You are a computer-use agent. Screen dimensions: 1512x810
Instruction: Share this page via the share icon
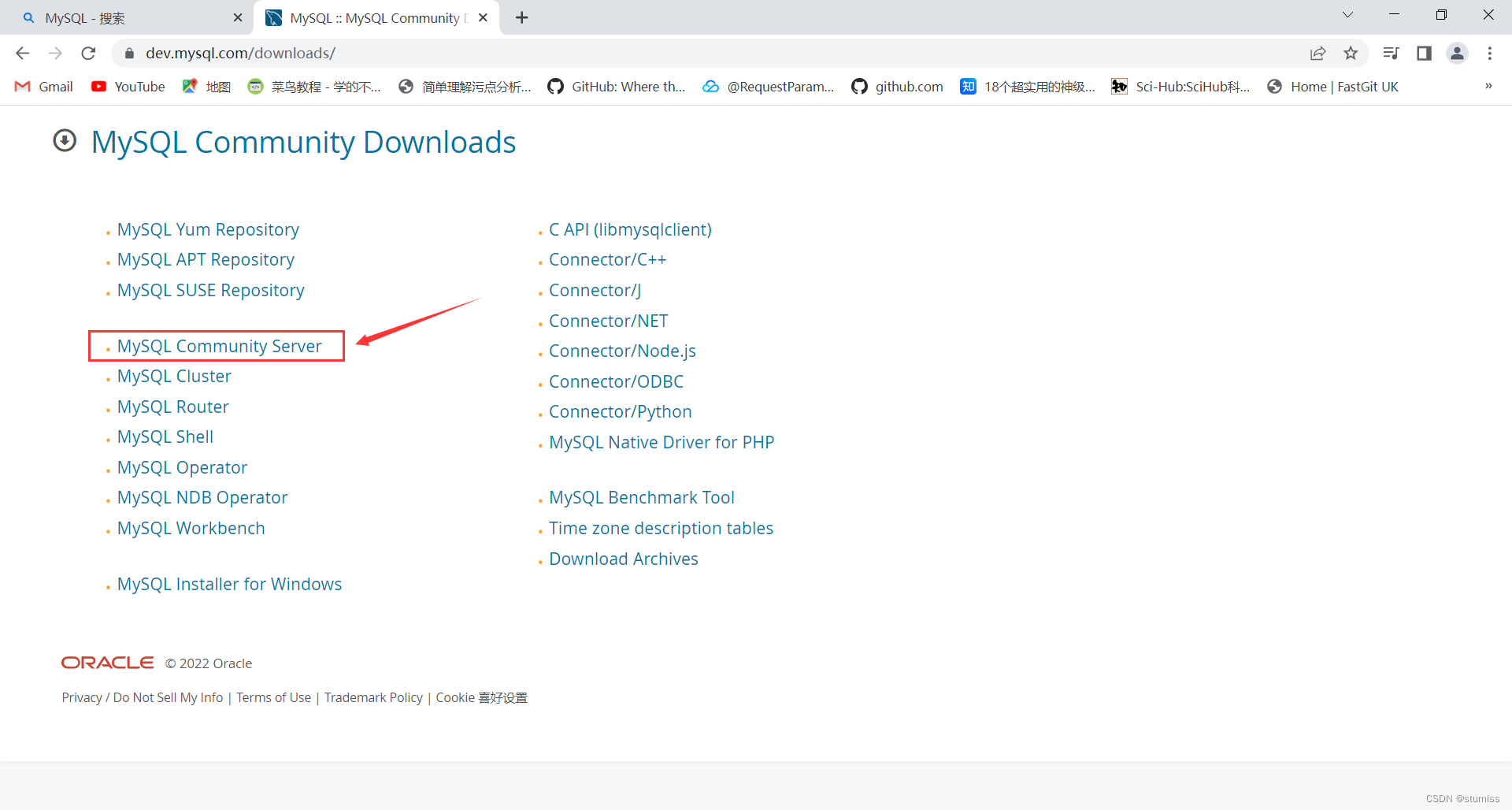coord(1317,53)
